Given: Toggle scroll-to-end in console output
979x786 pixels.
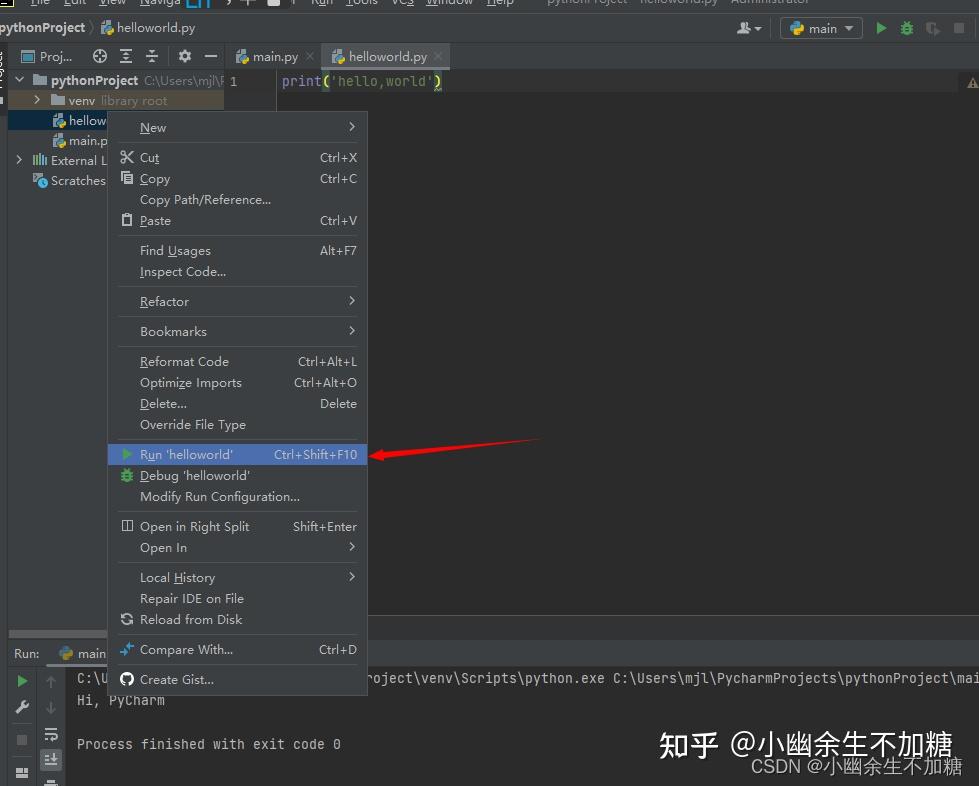Looking at the screenshot, I should click(51, 760).
